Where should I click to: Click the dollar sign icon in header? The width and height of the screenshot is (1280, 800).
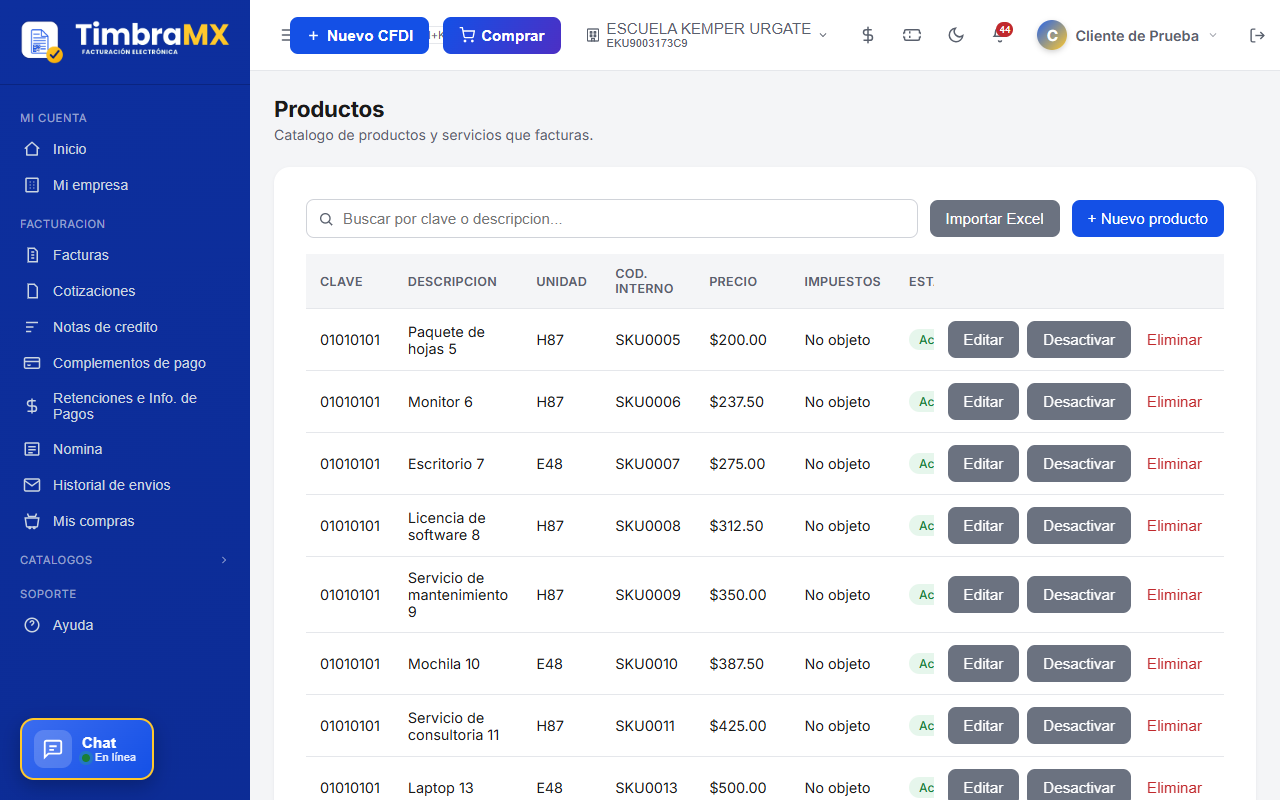point(868,35)
